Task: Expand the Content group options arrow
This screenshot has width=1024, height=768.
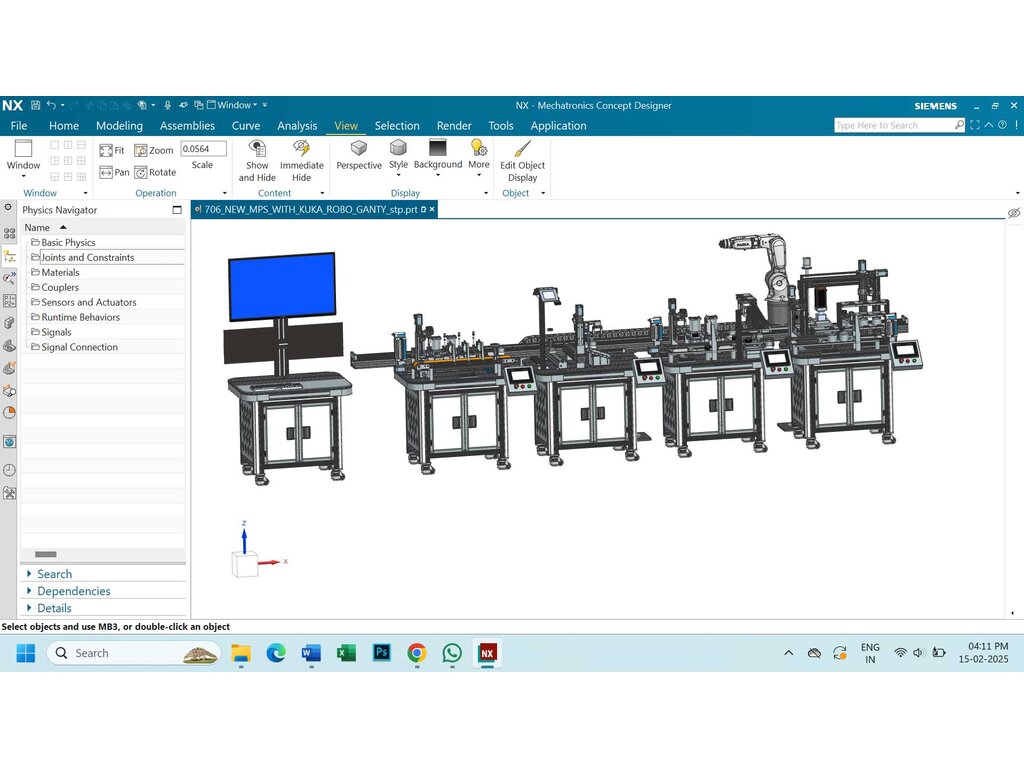Action: [x=322, y=193]
